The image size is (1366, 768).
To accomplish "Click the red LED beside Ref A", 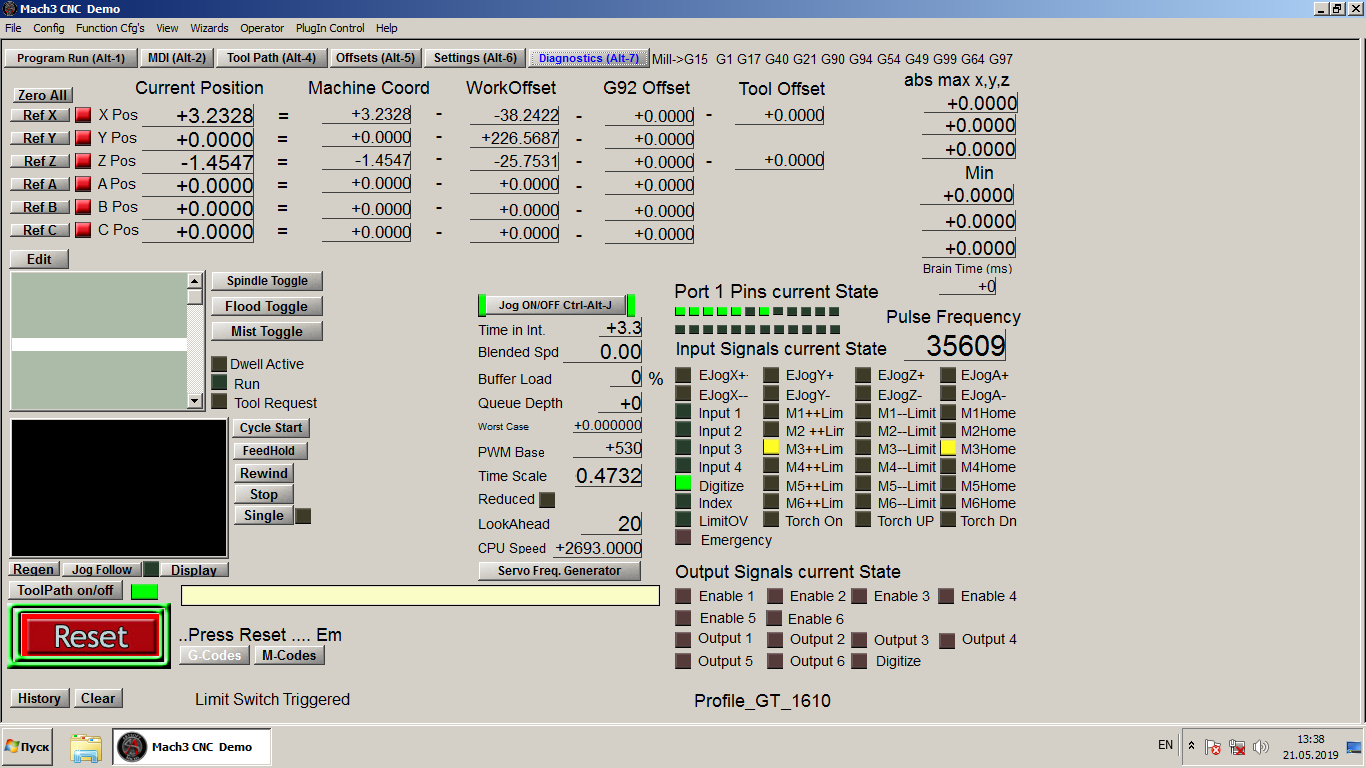I will [83, 184].
